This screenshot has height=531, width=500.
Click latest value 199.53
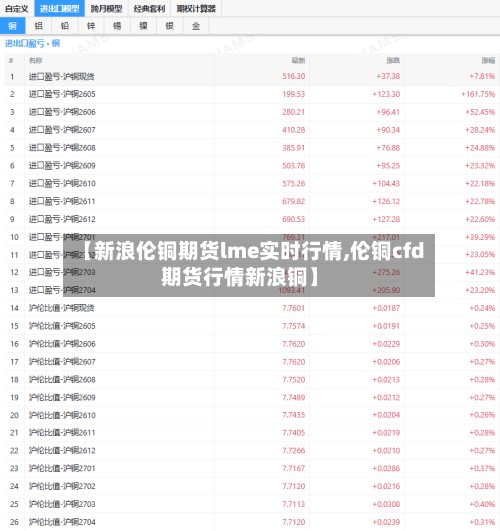click(x=294, y=94)
